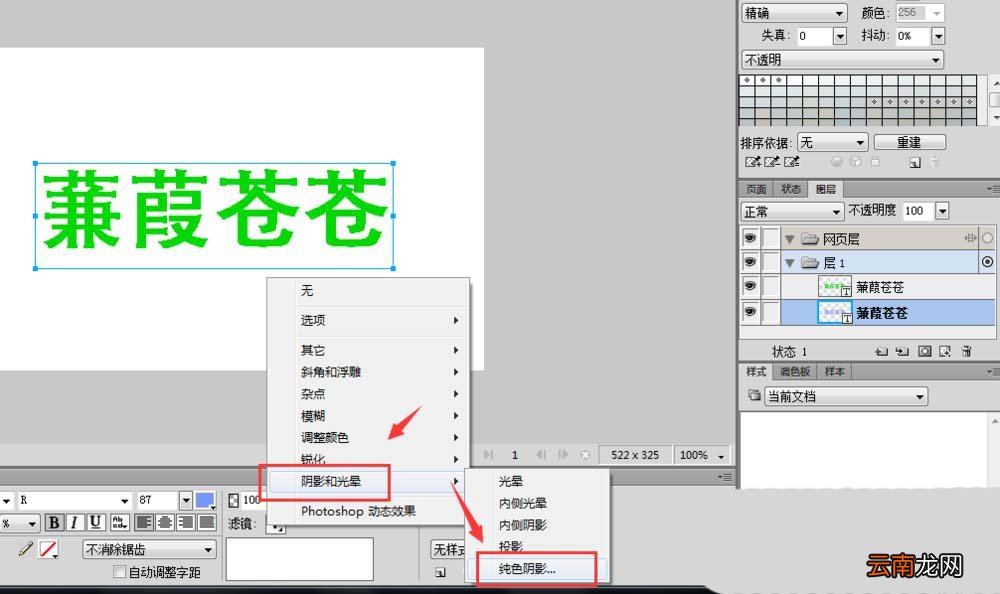
Task: Set text alignment to right
Action: 186,523
